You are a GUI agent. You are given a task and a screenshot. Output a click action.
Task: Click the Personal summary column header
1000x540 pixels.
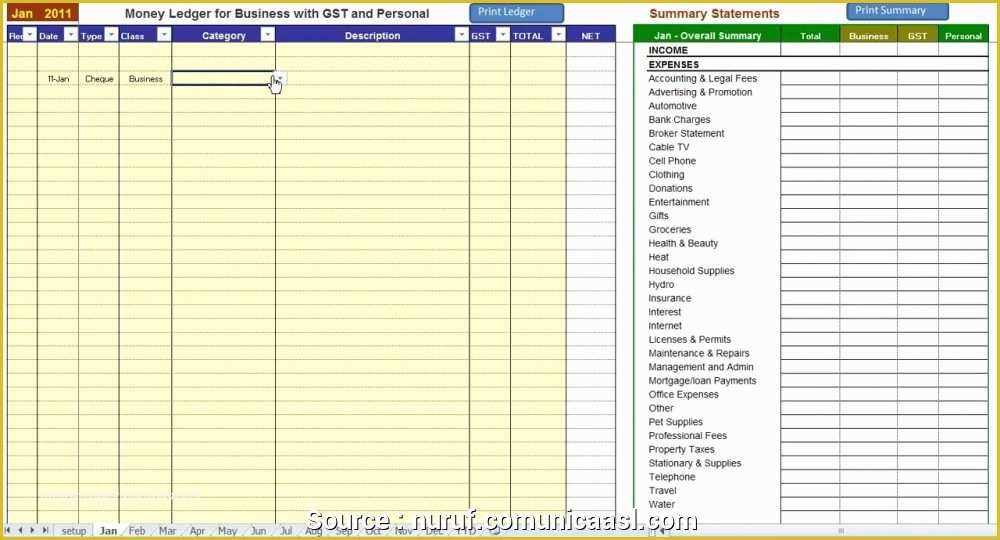tap(963, 36)
